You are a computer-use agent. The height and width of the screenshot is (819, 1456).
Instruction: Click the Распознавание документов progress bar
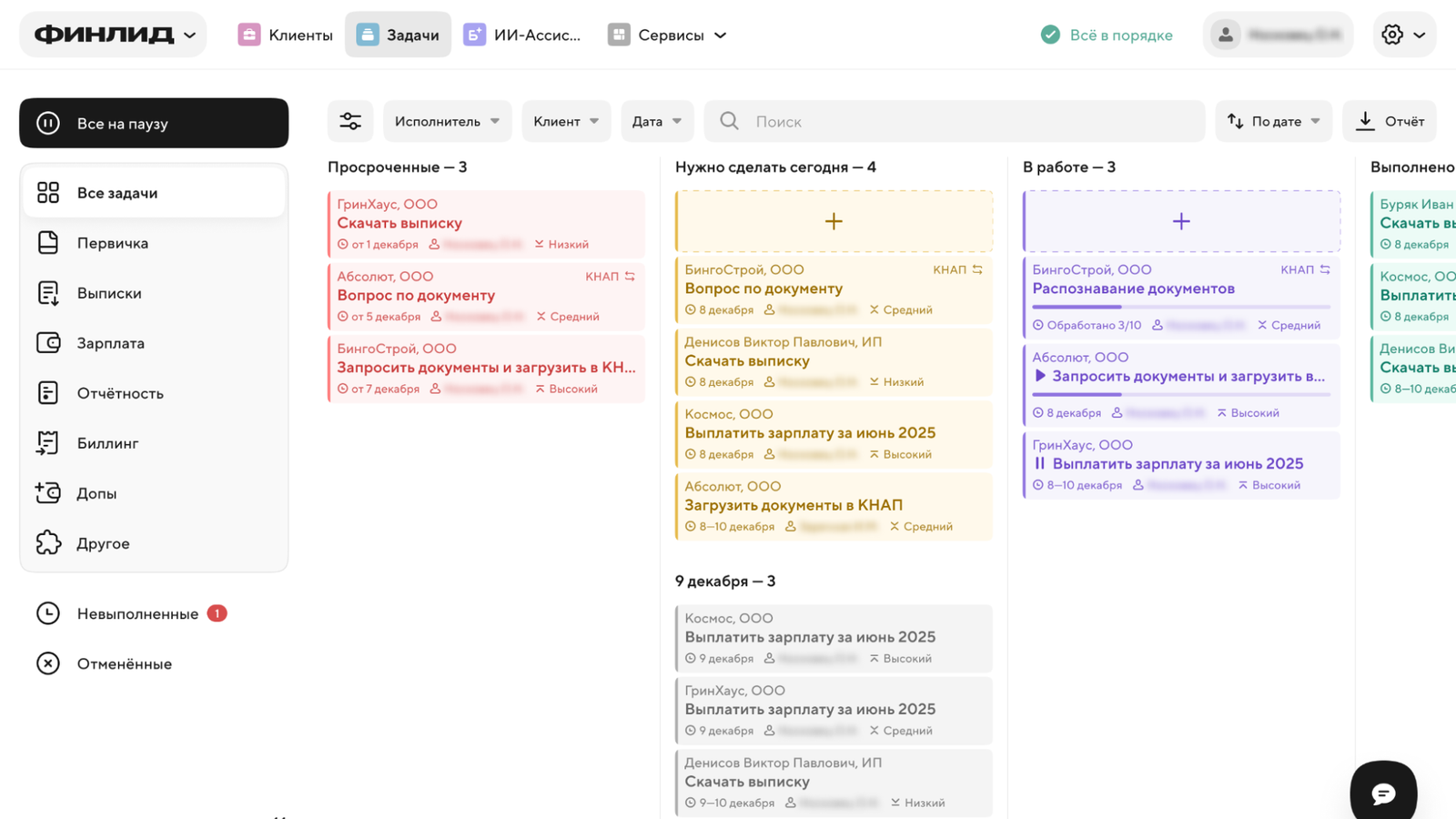coord(1181,307)
